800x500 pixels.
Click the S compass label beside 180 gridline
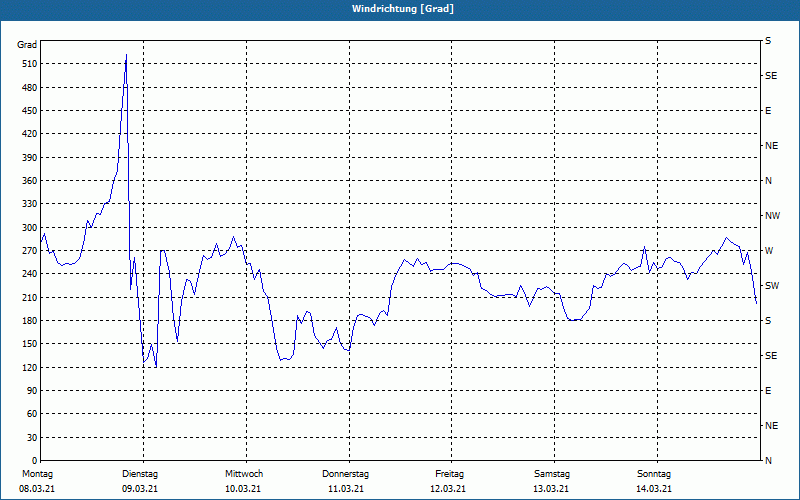tap(768, 321)
